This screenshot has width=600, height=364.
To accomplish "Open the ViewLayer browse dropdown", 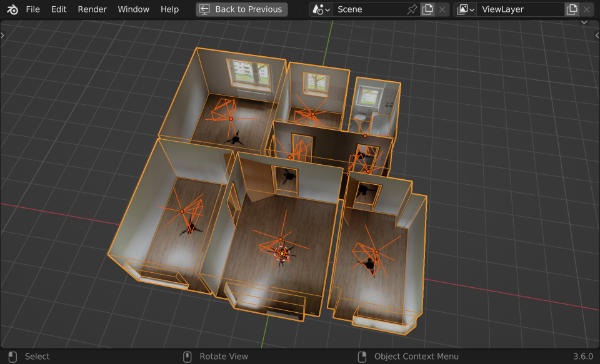I will [x=466, y=9].
